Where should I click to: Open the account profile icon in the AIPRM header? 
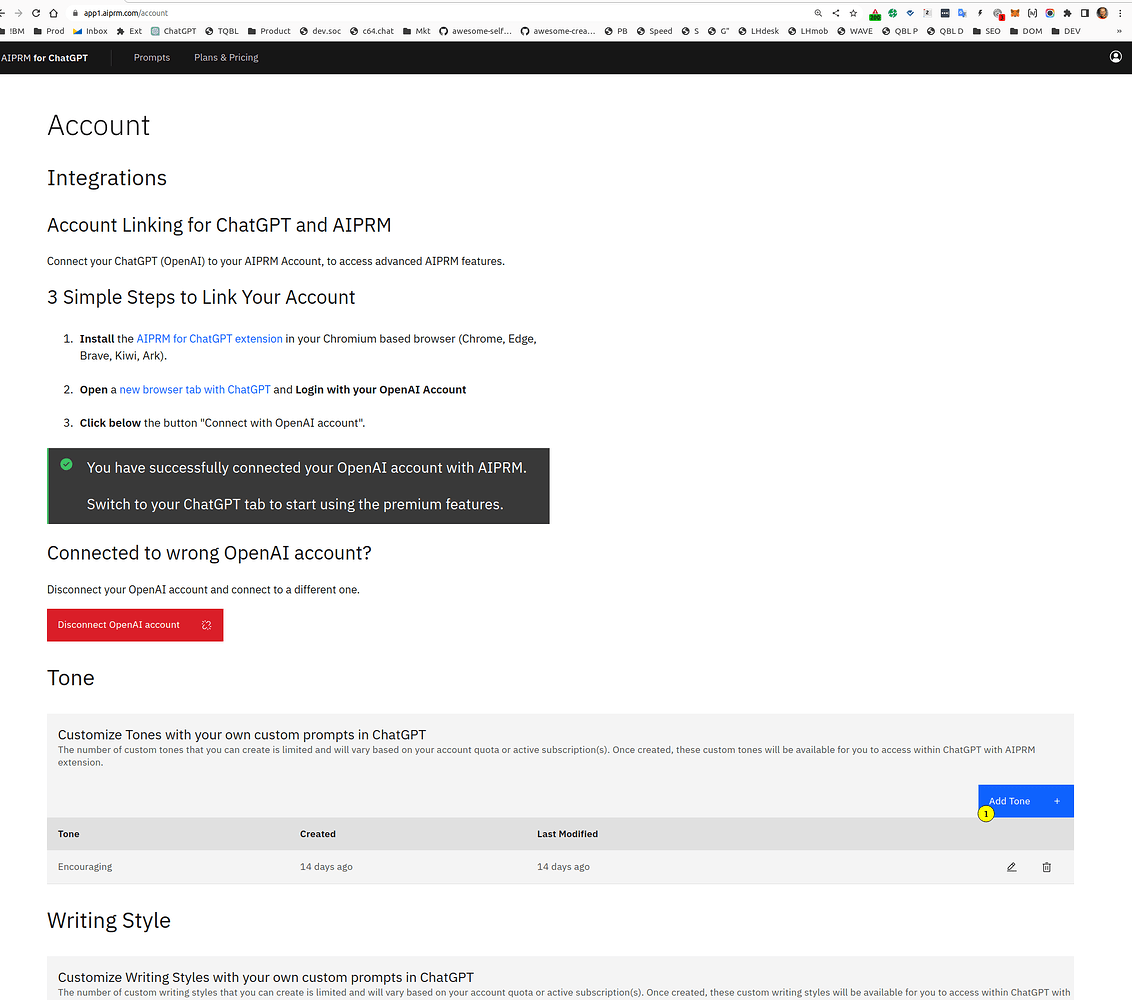1115,57
